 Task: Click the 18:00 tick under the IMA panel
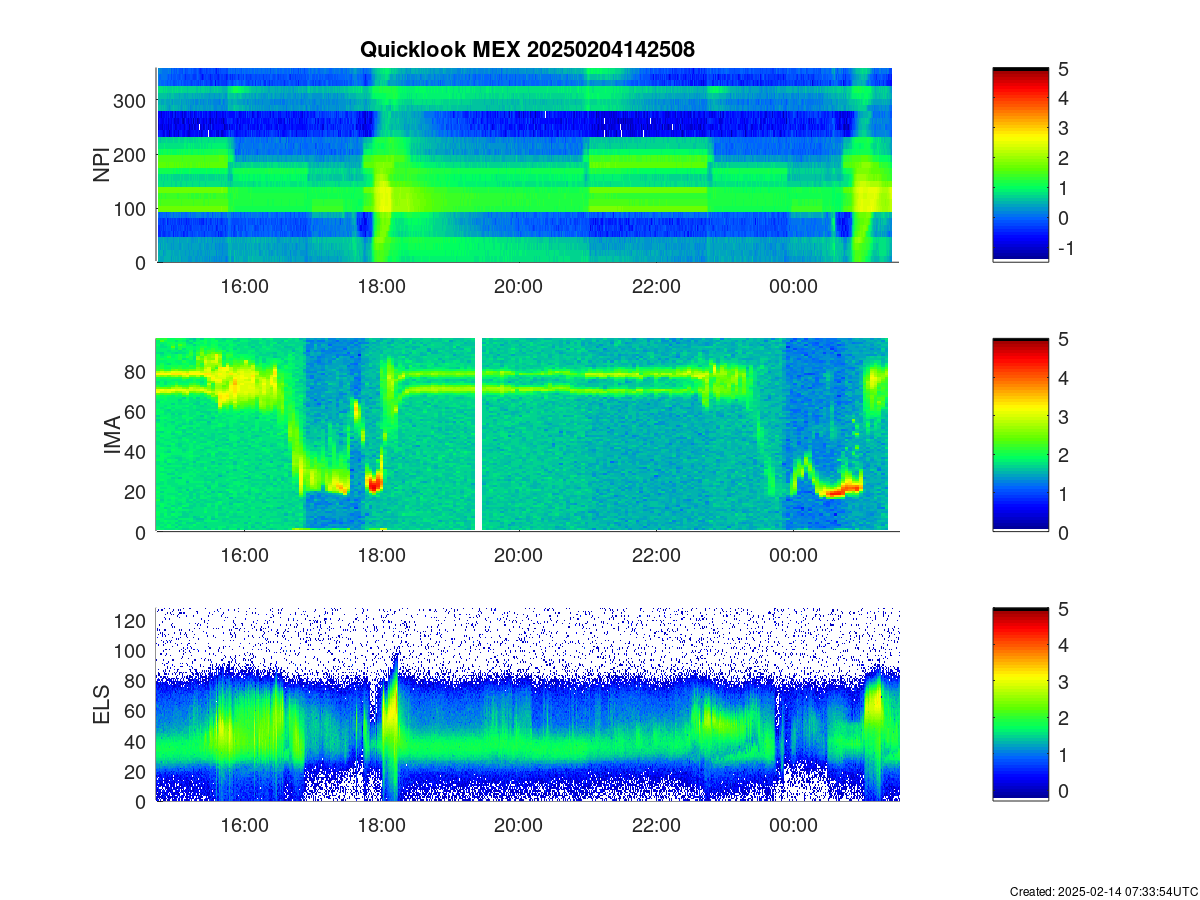381,555
